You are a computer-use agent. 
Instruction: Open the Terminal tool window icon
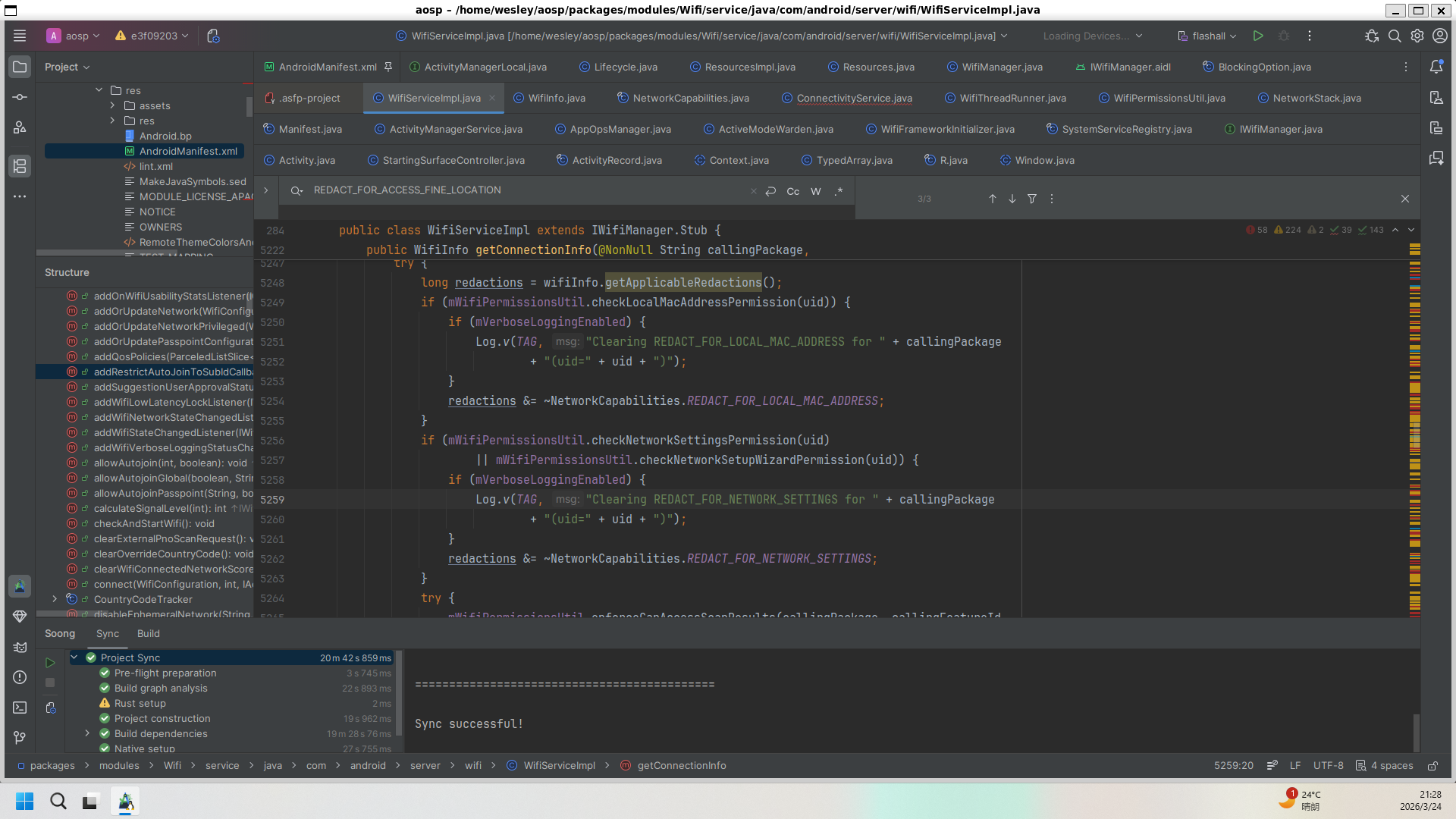click(20, 708)
